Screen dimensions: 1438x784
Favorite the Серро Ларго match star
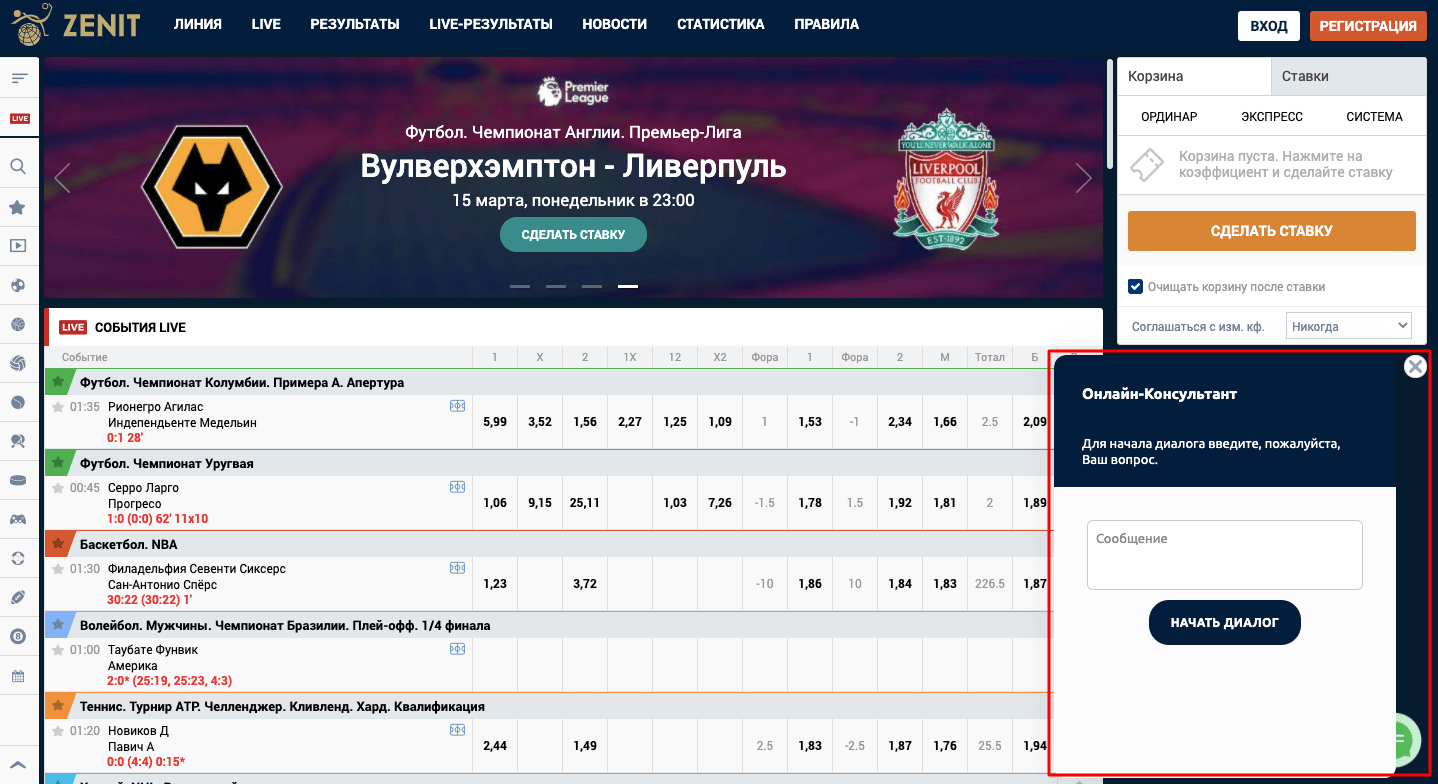(58, 488)
